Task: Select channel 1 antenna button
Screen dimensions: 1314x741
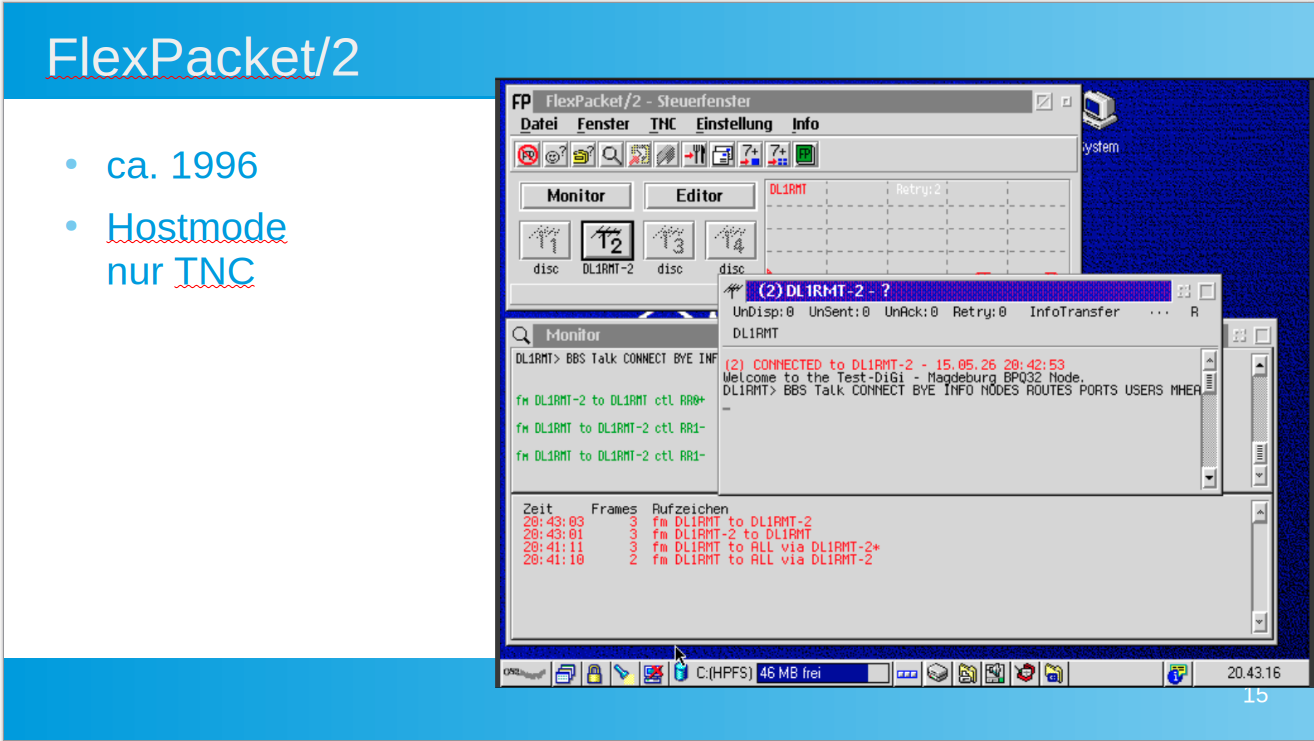Action: tap(545, 241)
